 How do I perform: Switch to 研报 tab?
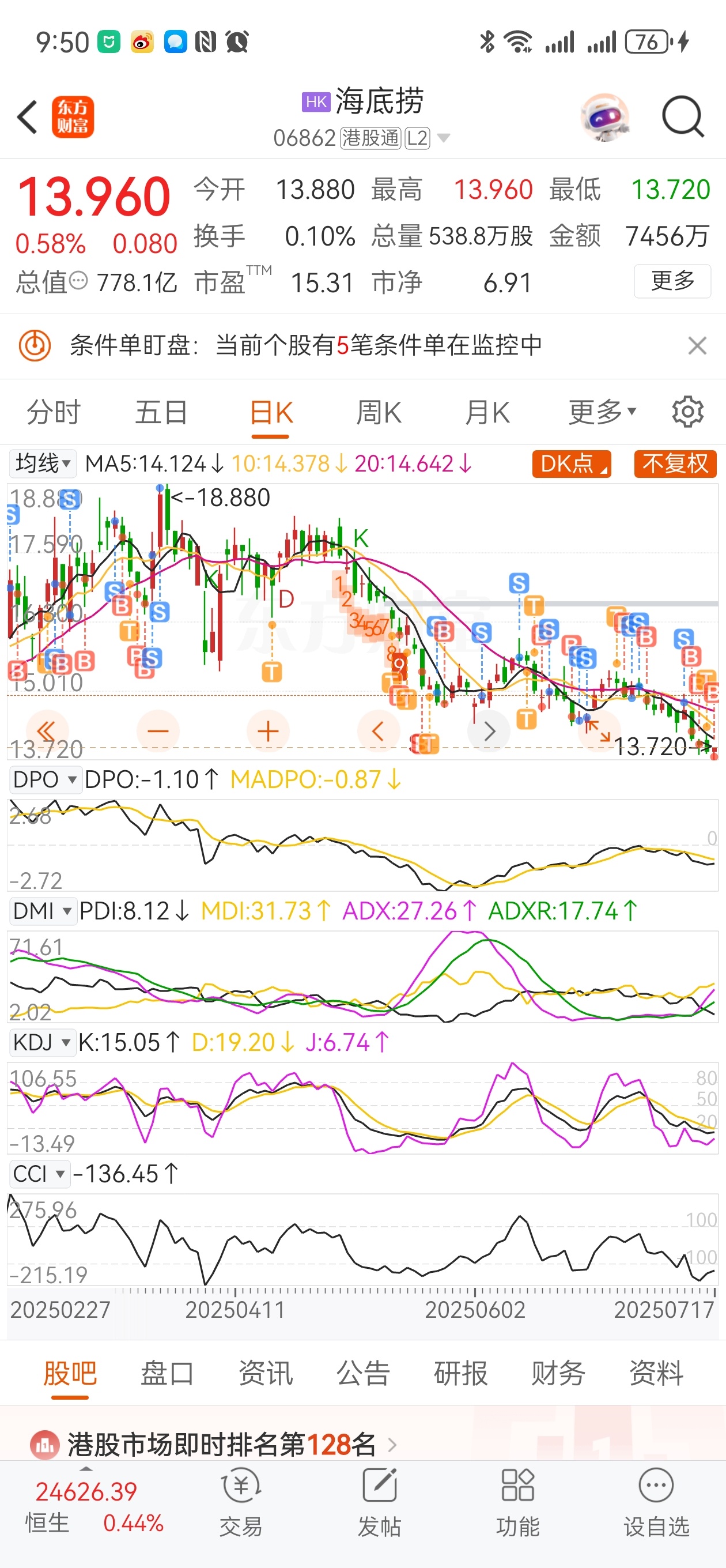[x=461, y=1374]
